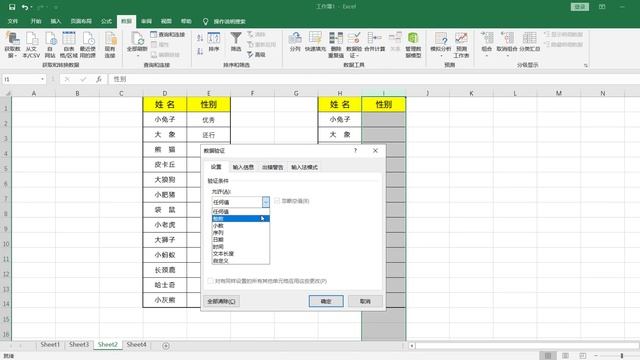Screen dimensions: 640x360
Task: Select Time (时间) in dropdown list
Action: (240, 247)
